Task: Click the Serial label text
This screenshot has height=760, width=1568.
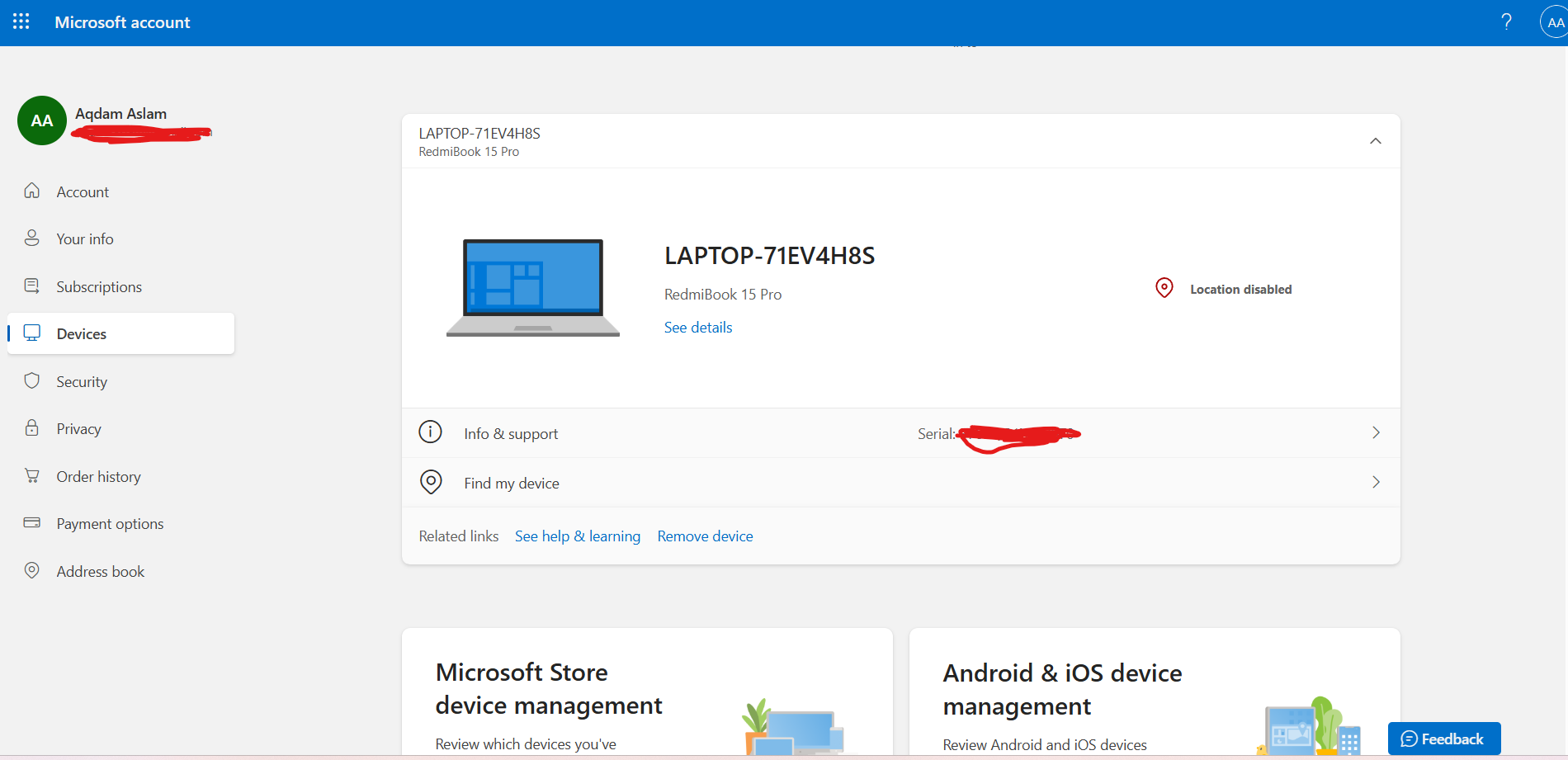Action: pyautogui.click(x=936, y=434)
